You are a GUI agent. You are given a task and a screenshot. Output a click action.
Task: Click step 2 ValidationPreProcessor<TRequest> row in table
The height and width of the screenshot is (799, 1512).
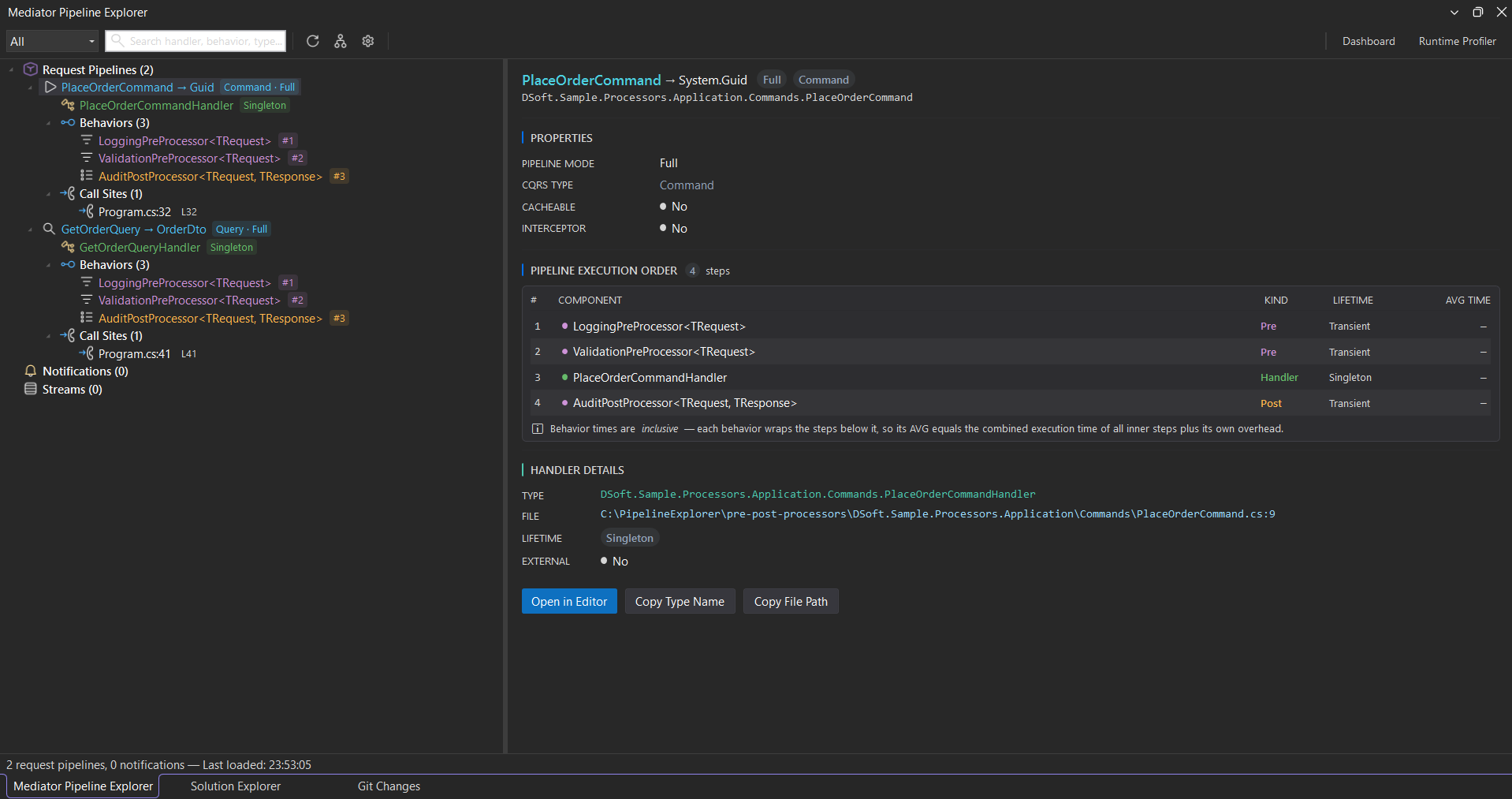pos(1010,352)
